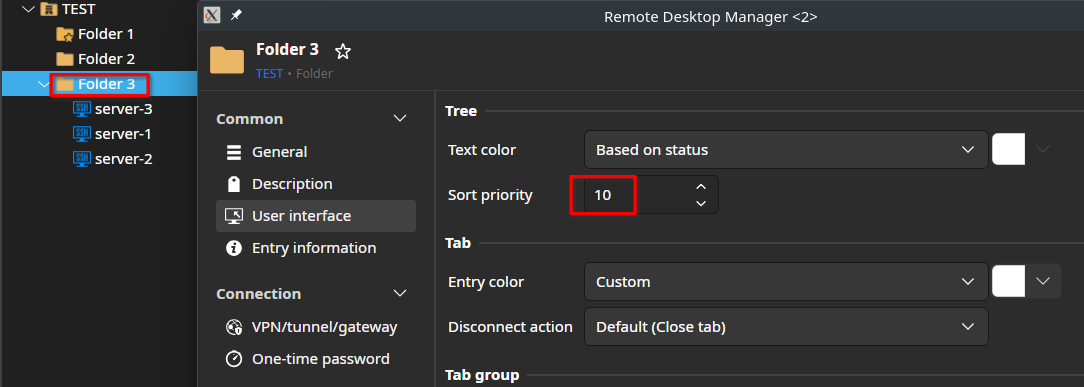Screen dimensions: 1084x387
Task: Click the server-3 SSH icon
Action: [82, 109]
